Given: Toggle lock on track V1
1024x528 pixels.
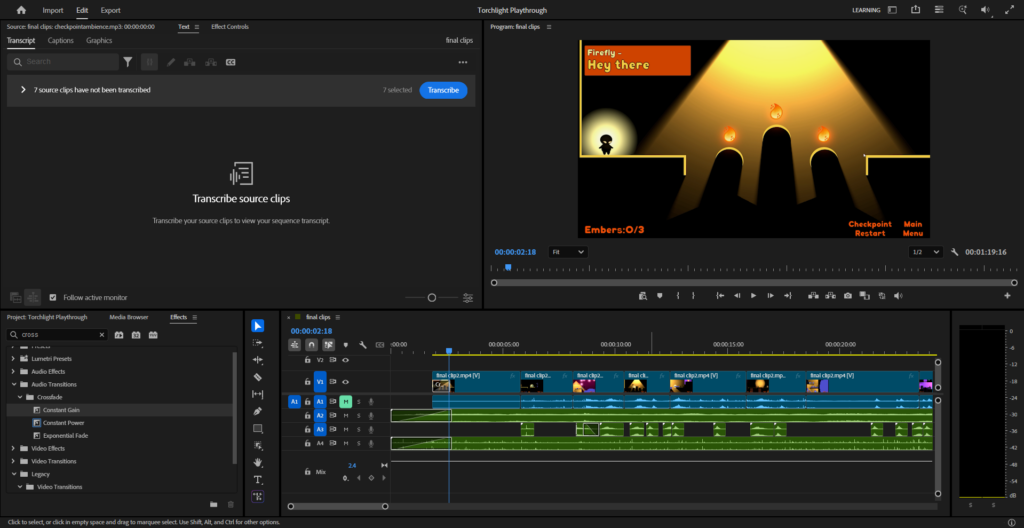Looking at the screenshot, I should coord(308,382).
